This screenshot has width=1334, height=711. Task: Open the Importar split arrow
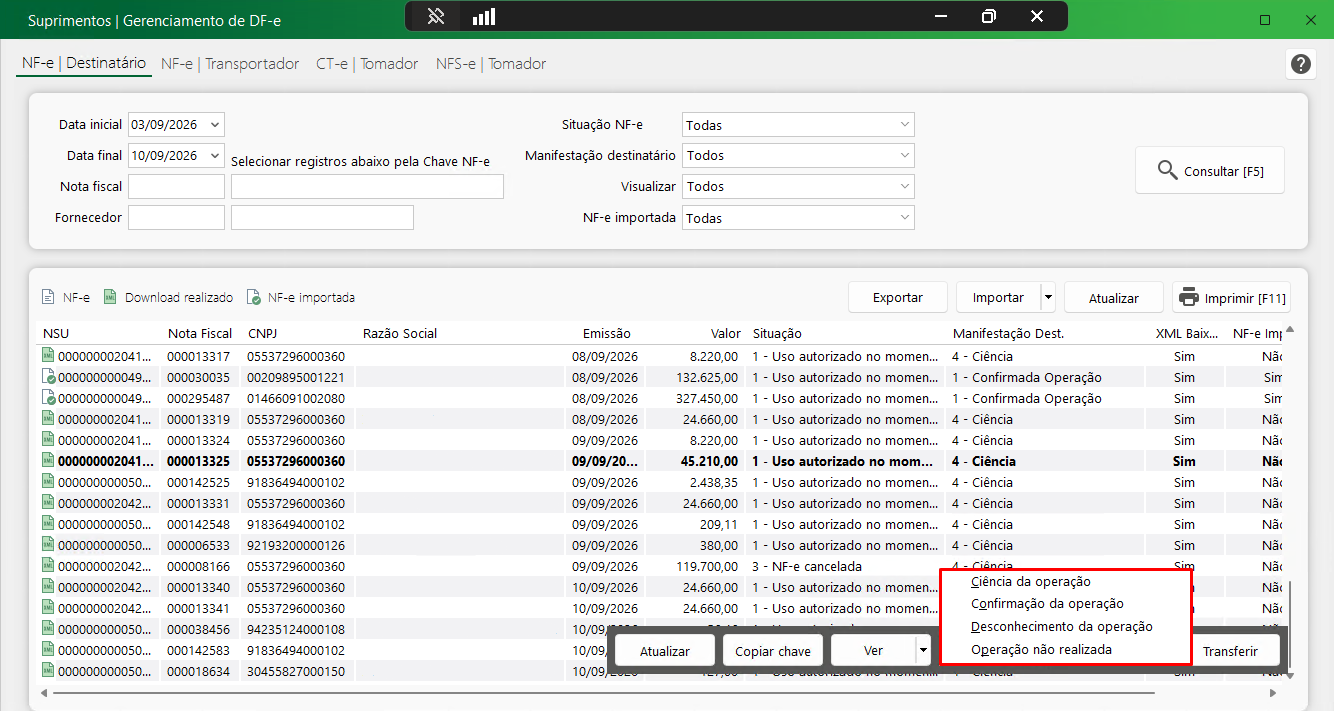1048,298
